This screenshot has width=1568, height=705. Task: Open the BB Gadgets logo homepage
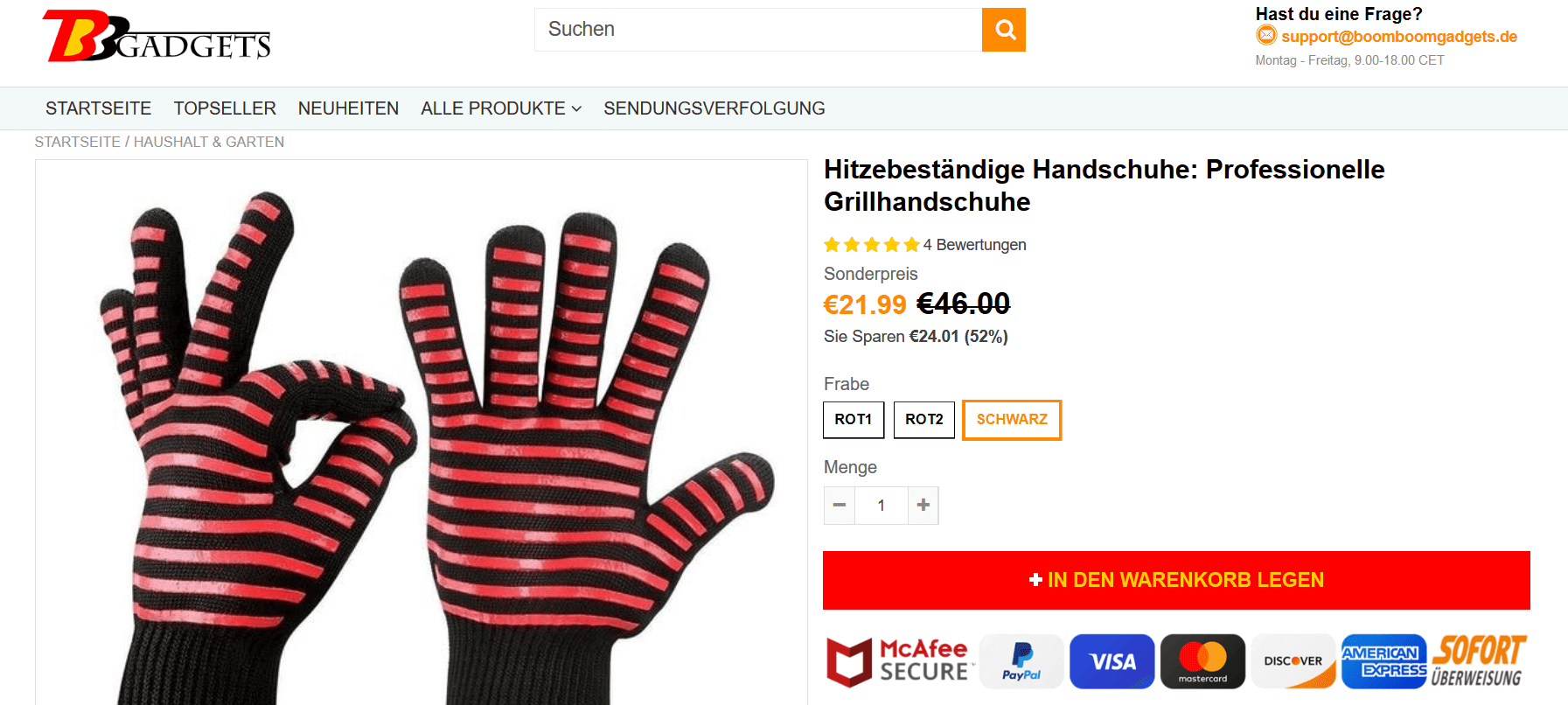(x=157, y=36)
